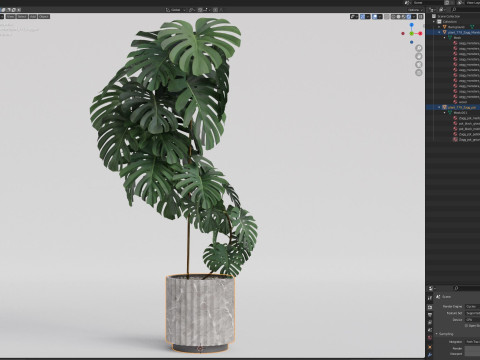
Task: Open the Object properties tab
Action: [430, 347]
